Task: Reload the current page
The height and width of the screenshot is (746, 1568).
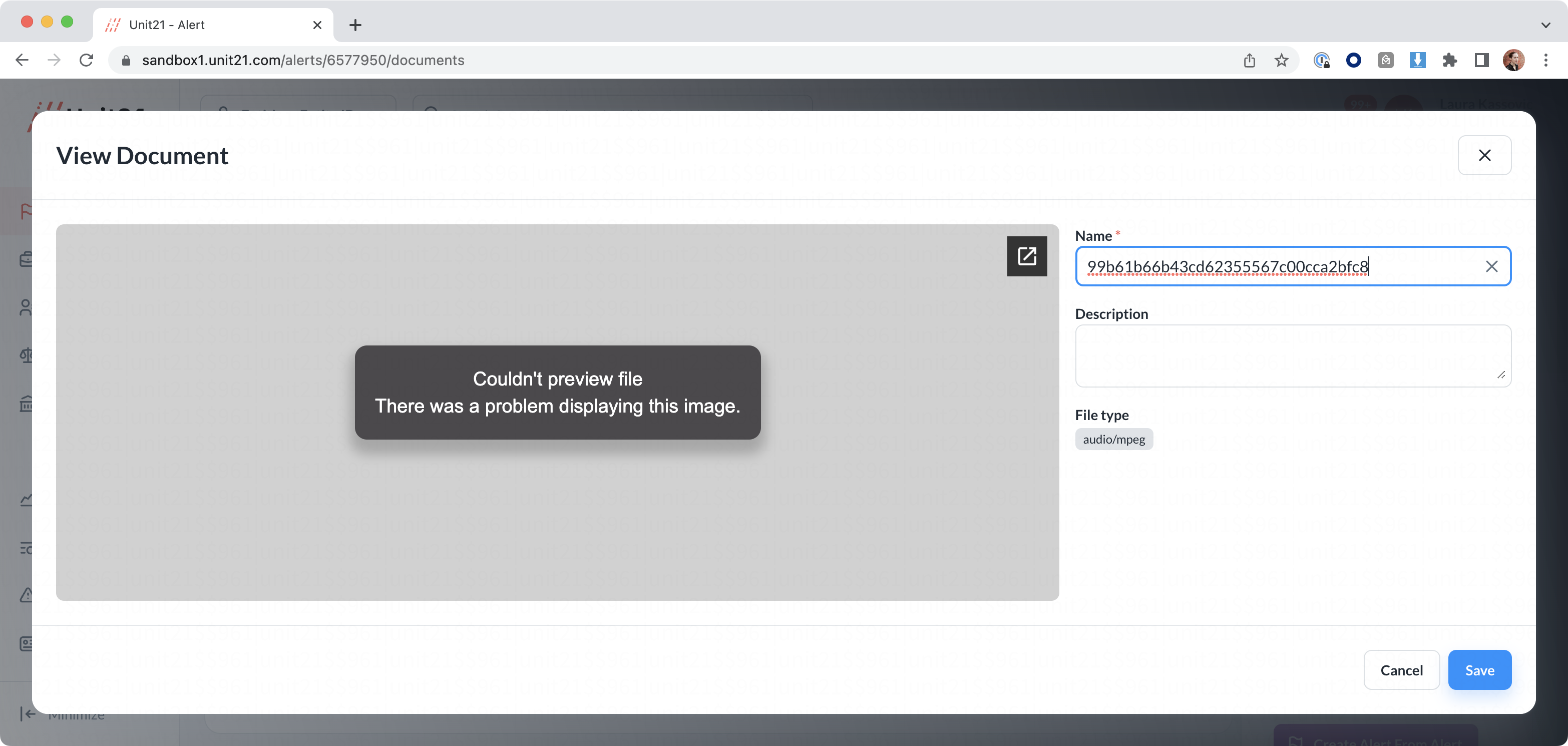Action: tap(87, 60)
